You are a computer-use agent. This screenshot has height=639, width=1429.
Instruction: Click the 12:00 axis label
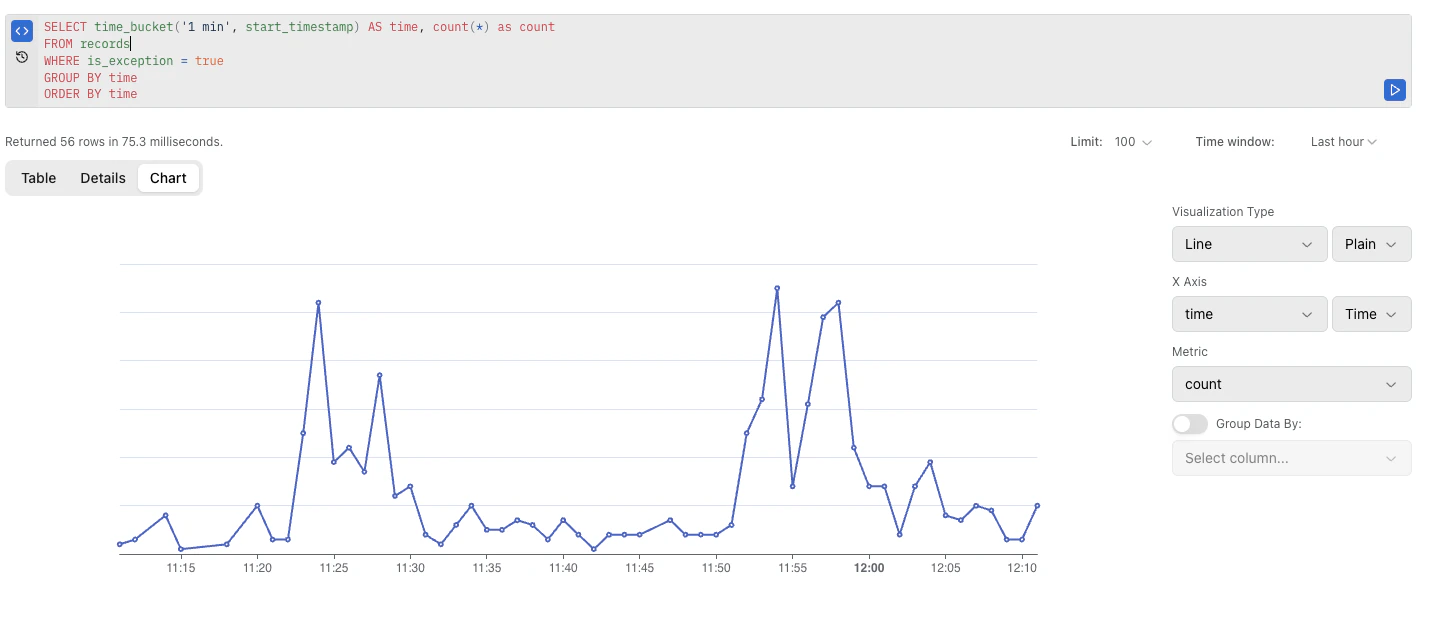pyautogui.click(x=869, y=568)
